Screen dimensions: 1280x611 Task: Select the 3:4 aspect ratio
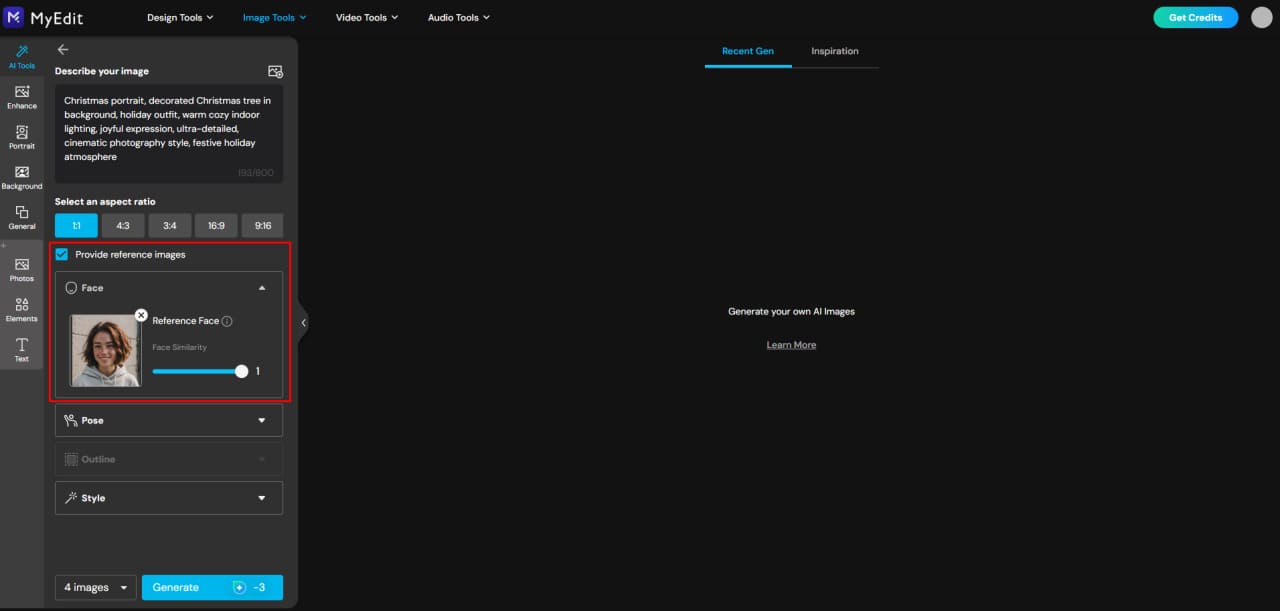click(169, 225)
